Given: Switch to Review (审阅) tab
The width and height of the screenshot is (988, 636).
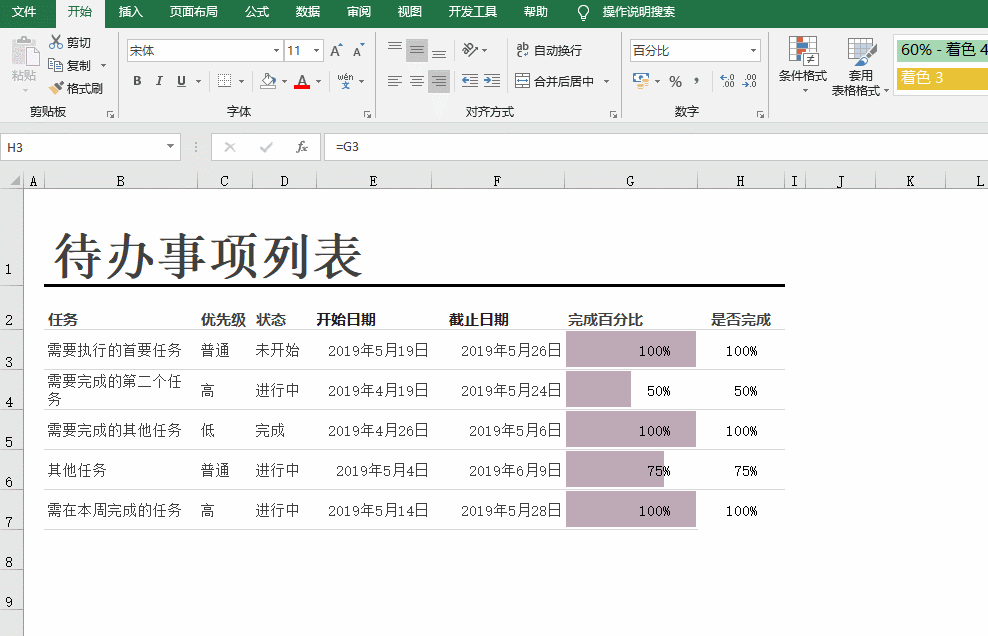Looking at the screenshot, I should coord(359,12).
